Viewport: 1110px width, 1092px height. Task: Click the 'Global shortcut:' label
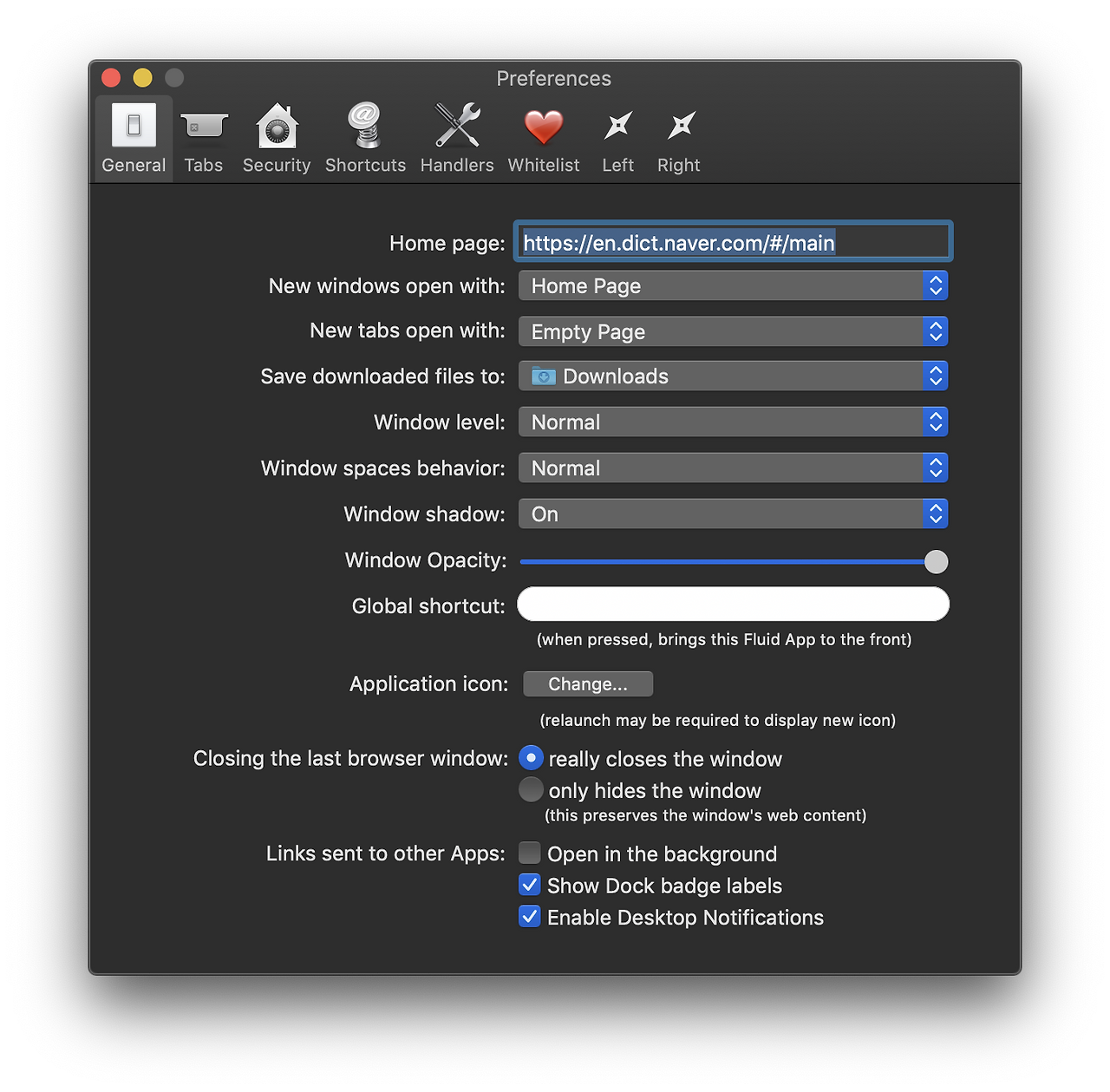click(428, 606)
